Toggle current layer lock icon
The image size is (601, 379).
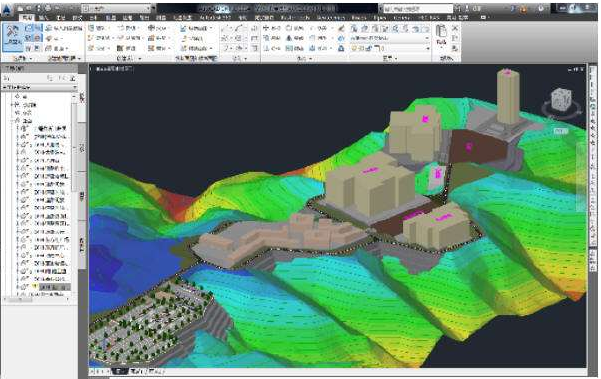pyautogui.click(x=368, y=48)
